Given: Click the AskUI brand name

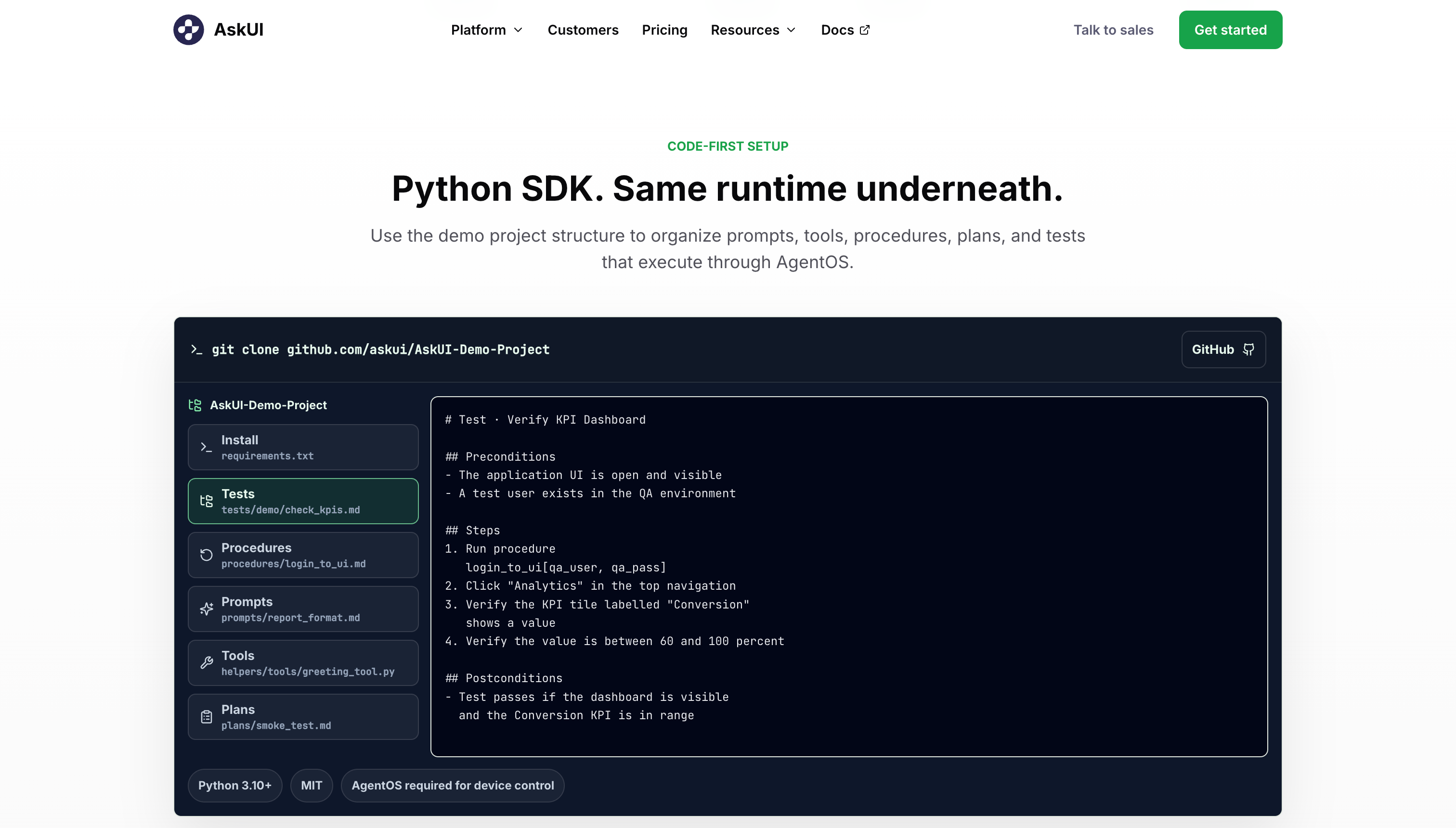Looking at the screenshot, I should coord(238,29).
